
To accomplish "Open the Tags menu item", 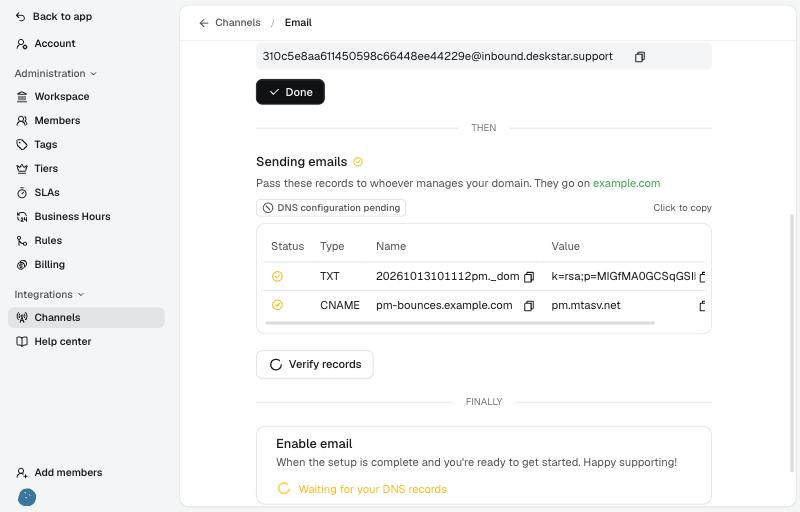I will [86, 144].
